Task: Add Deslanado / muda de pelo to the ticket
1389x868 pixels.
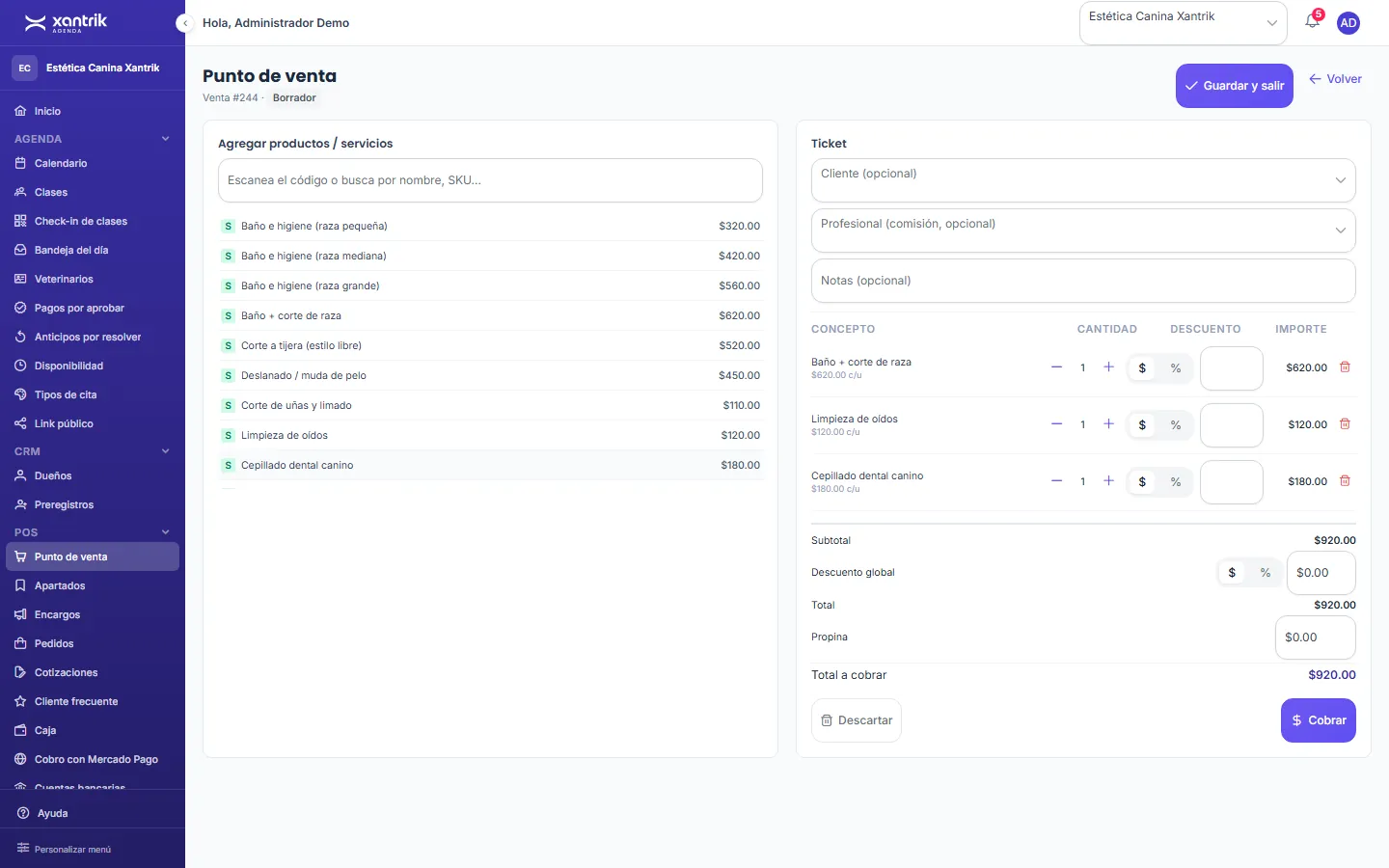Action: click(x=490, y=375)
